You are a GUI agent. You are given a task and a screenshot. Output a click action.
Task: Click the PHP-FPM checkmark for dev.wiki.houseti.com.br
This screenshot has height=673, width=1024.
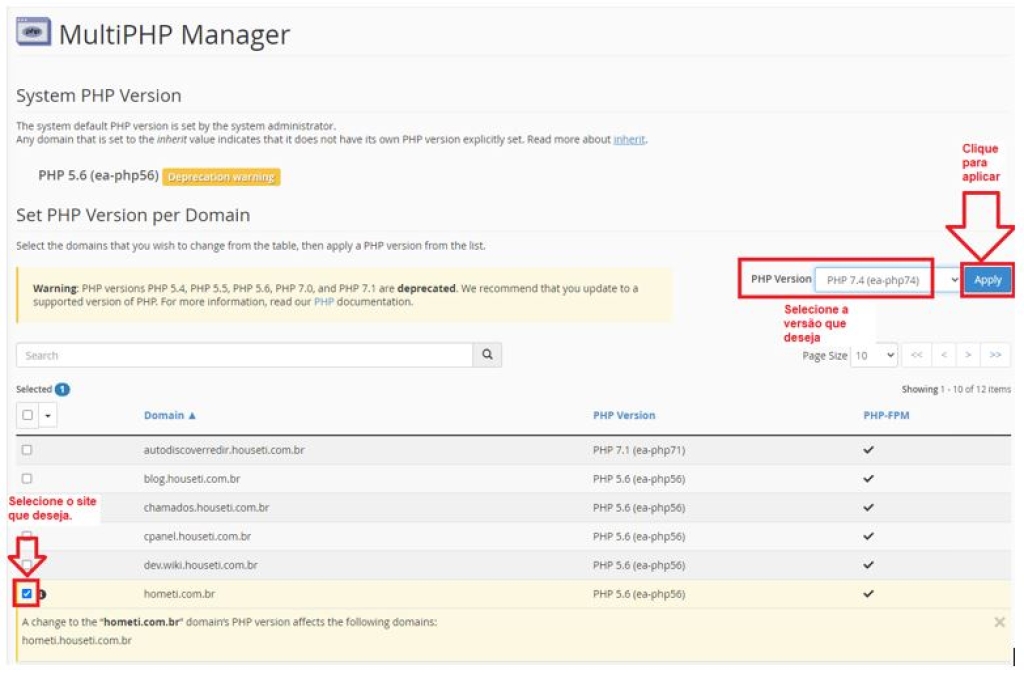[868, 565]
